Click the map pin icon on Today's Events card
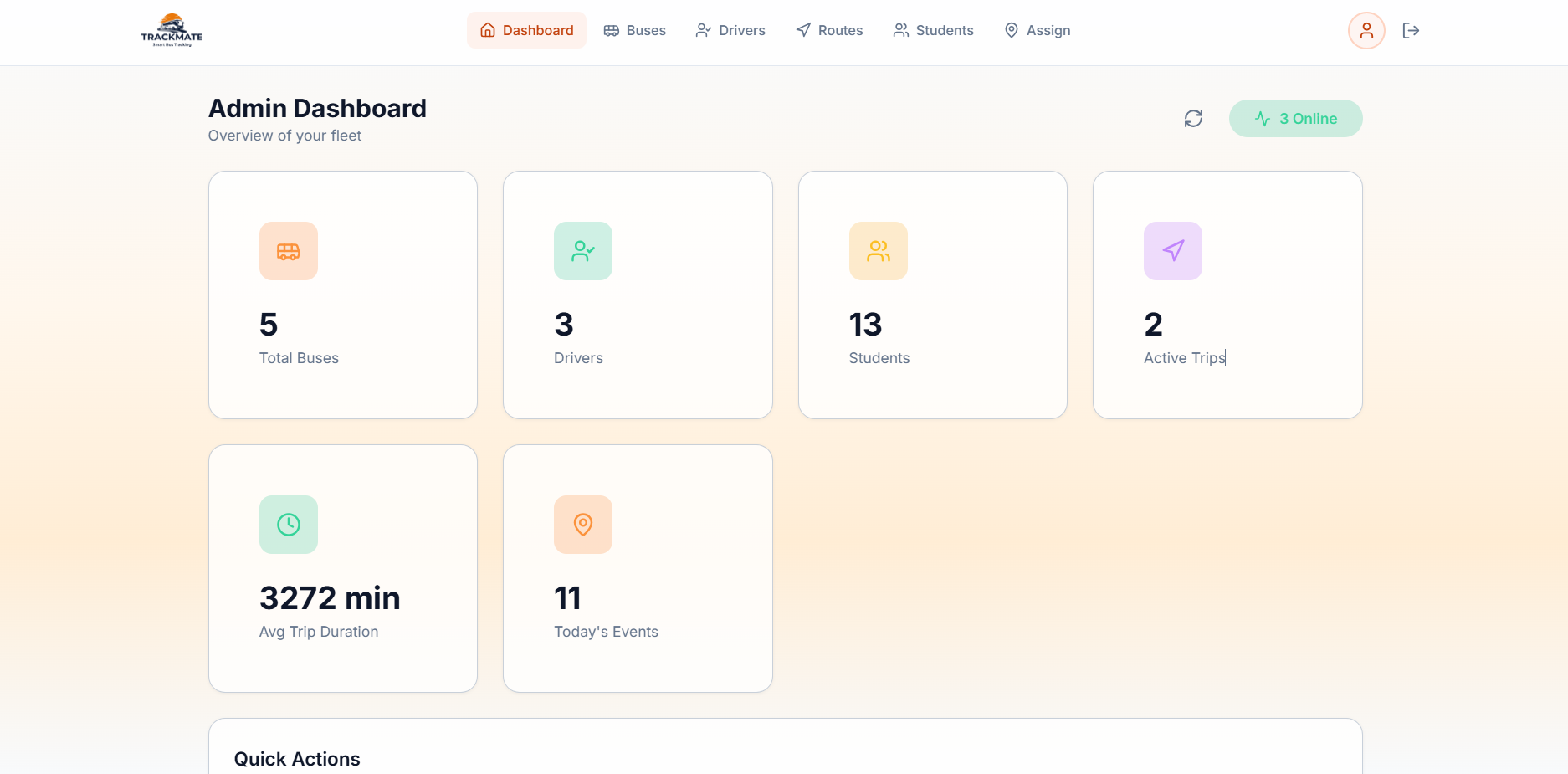1568x774 pixels. point(583,525)
